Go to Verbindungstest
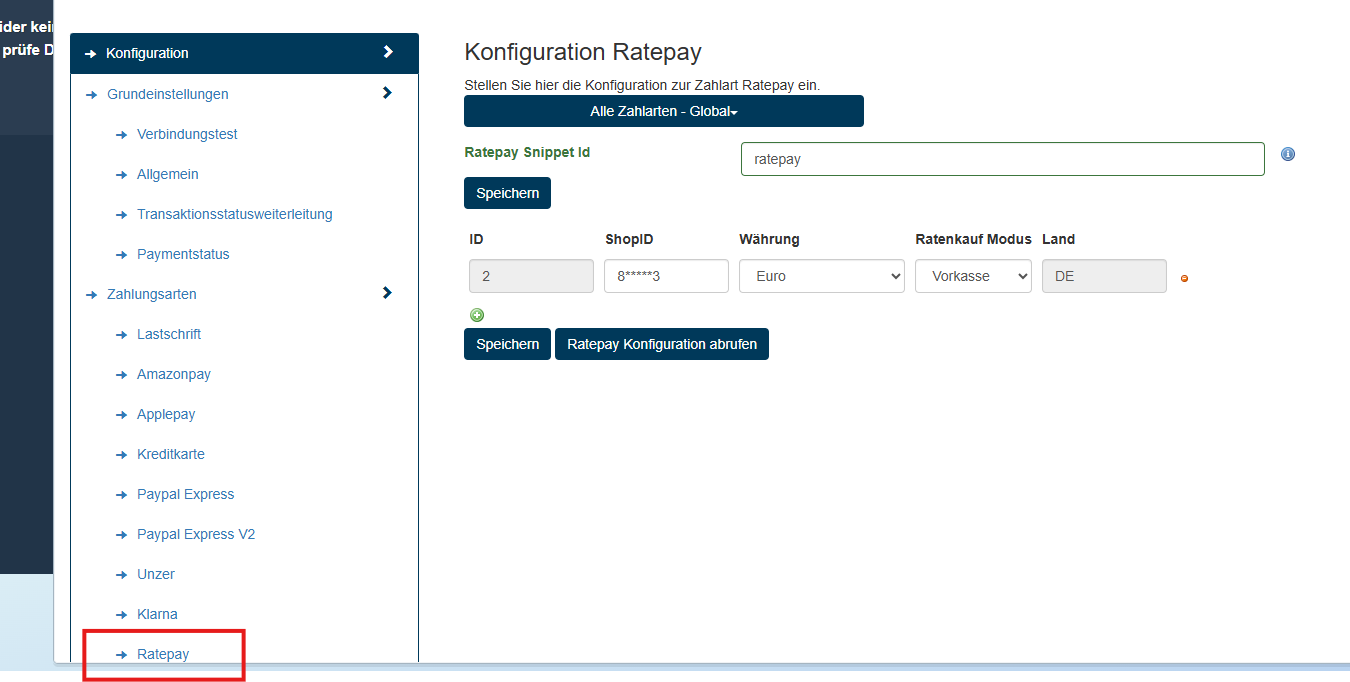 (x=187, y=134)
